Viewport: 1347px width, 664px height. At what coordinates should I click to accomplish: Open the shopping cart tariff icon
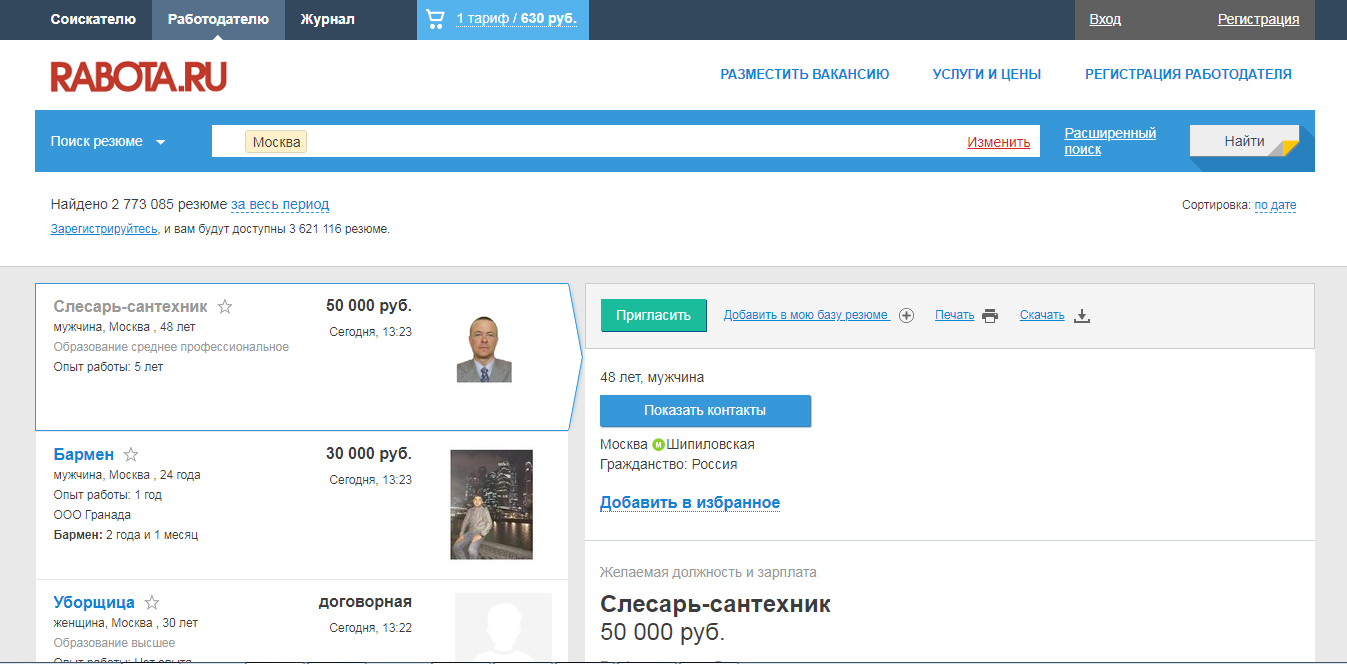pos(434,18)
